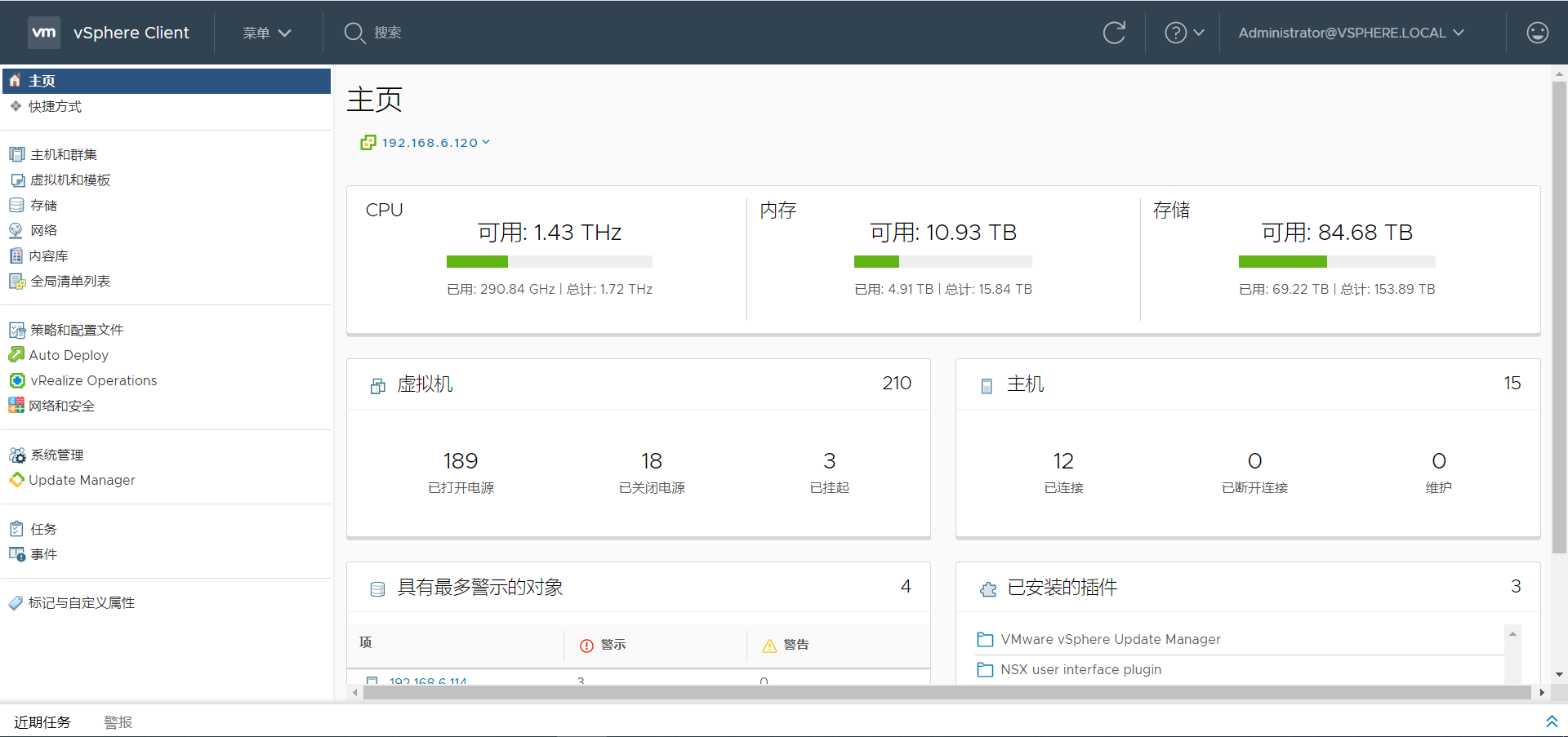Open 快捷方式 in the sidebar
Image resolution: width=1568 pixels, height=737 pixels.
coord(55,106)
